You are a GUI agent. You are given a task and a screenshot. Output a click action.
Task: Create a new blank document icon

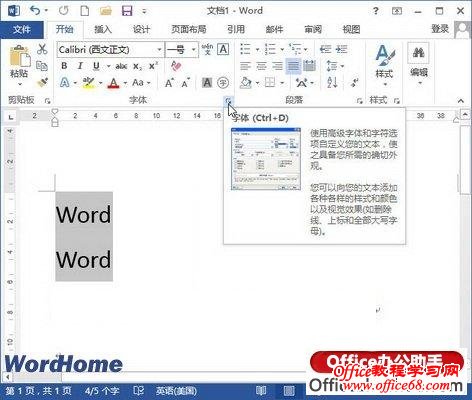tap(85, 11)
